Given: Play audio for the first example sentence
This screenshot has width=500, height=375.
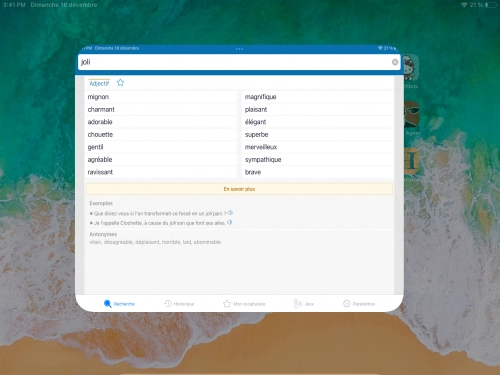Looking at the screenshot, I should coord(230,213).
